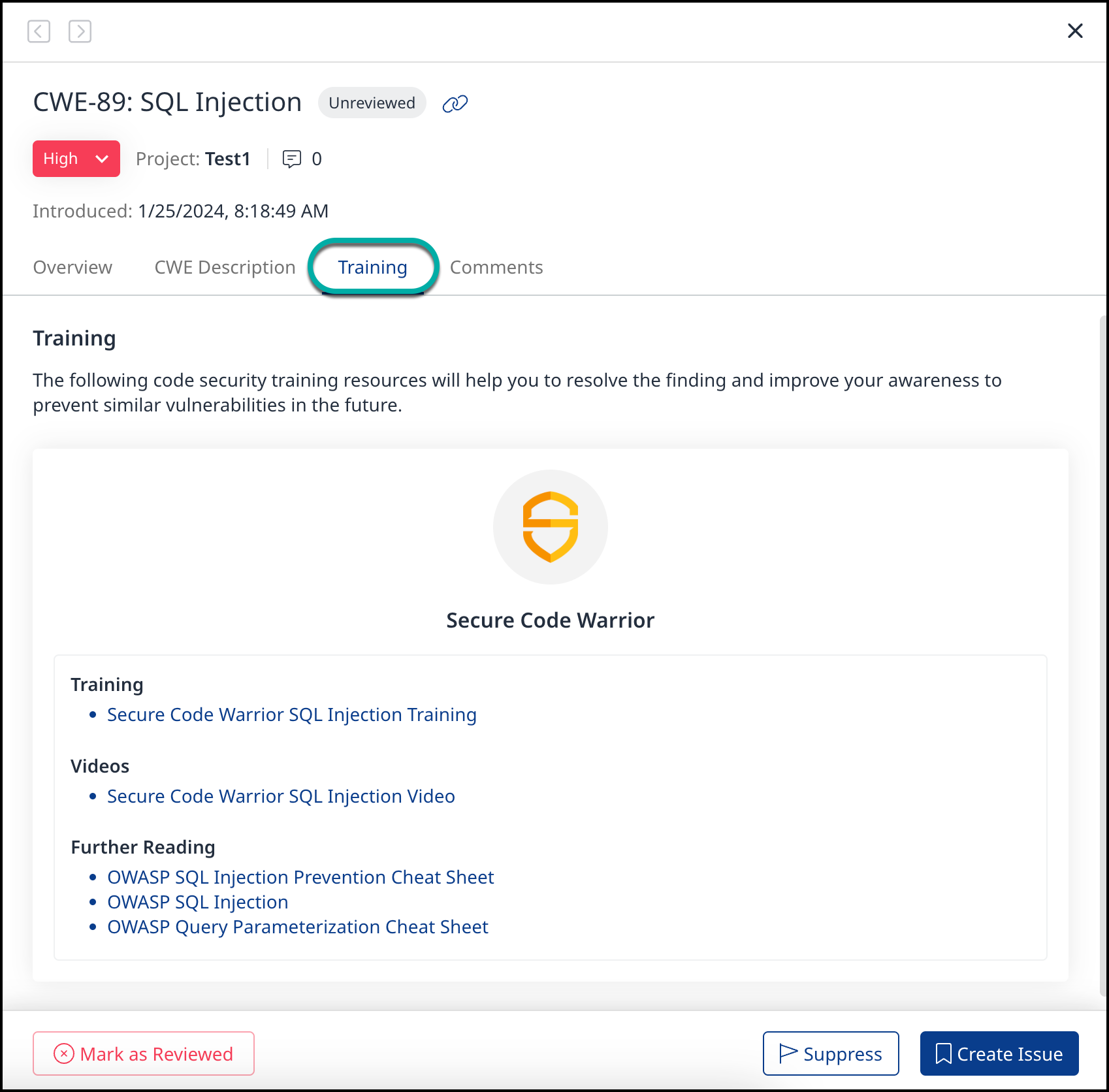This screenshot has width=1109, height=1092.
Task: Open the High severity dropdown
Action: tap(76, 159)
